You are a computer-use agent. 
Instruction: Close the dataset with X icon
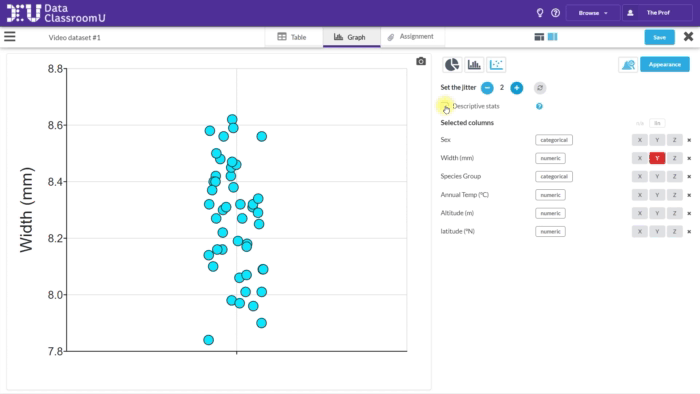point(688,37)
